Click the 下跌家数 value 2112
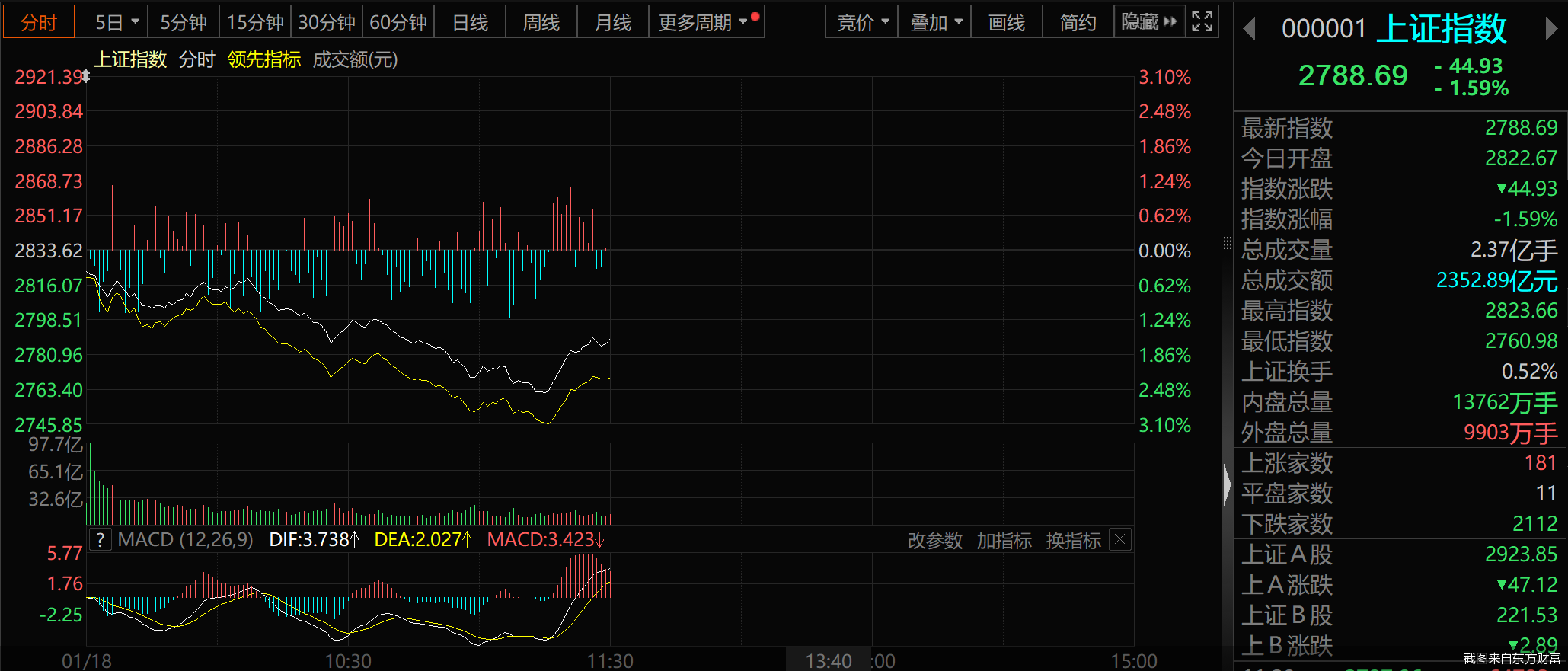The height and width of the screenshot is (671, 1568). coord(1534,524)
